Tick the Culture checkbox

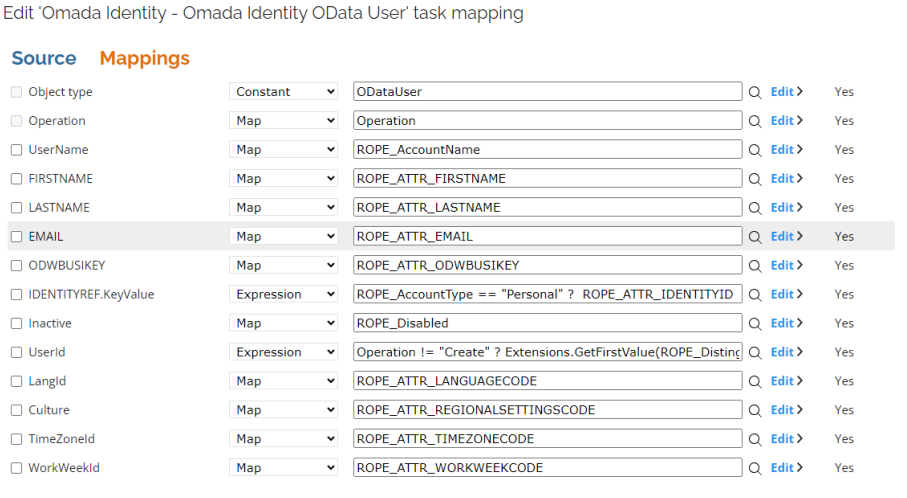click(17, 410)
